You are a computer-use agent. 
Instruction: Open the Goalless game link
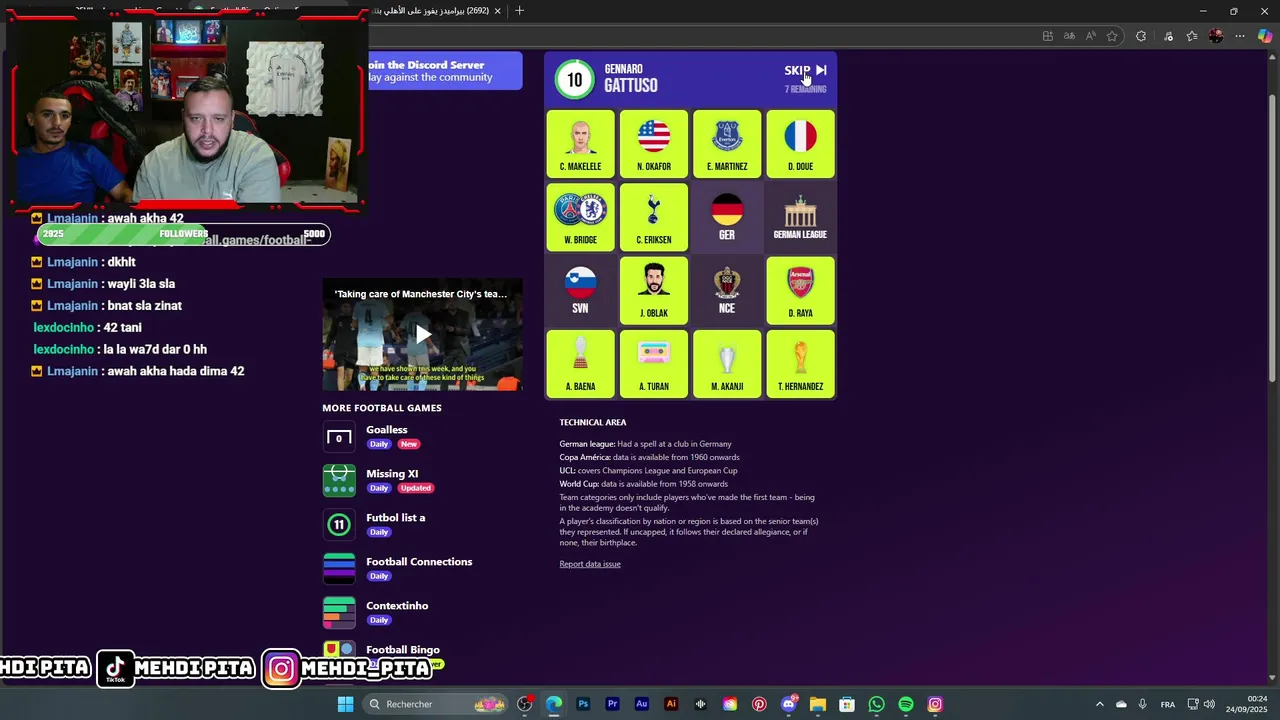(386, 430)
